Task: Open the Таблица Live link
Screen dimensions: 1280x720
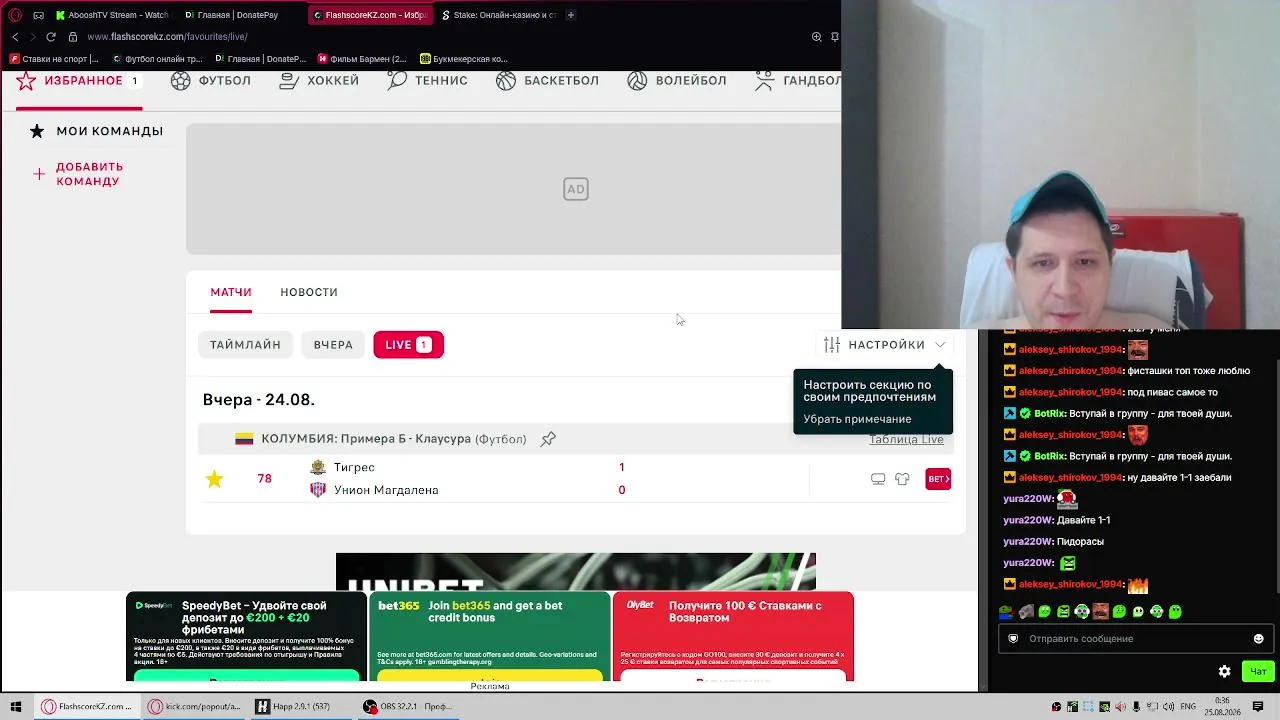Action: [906, 439]
